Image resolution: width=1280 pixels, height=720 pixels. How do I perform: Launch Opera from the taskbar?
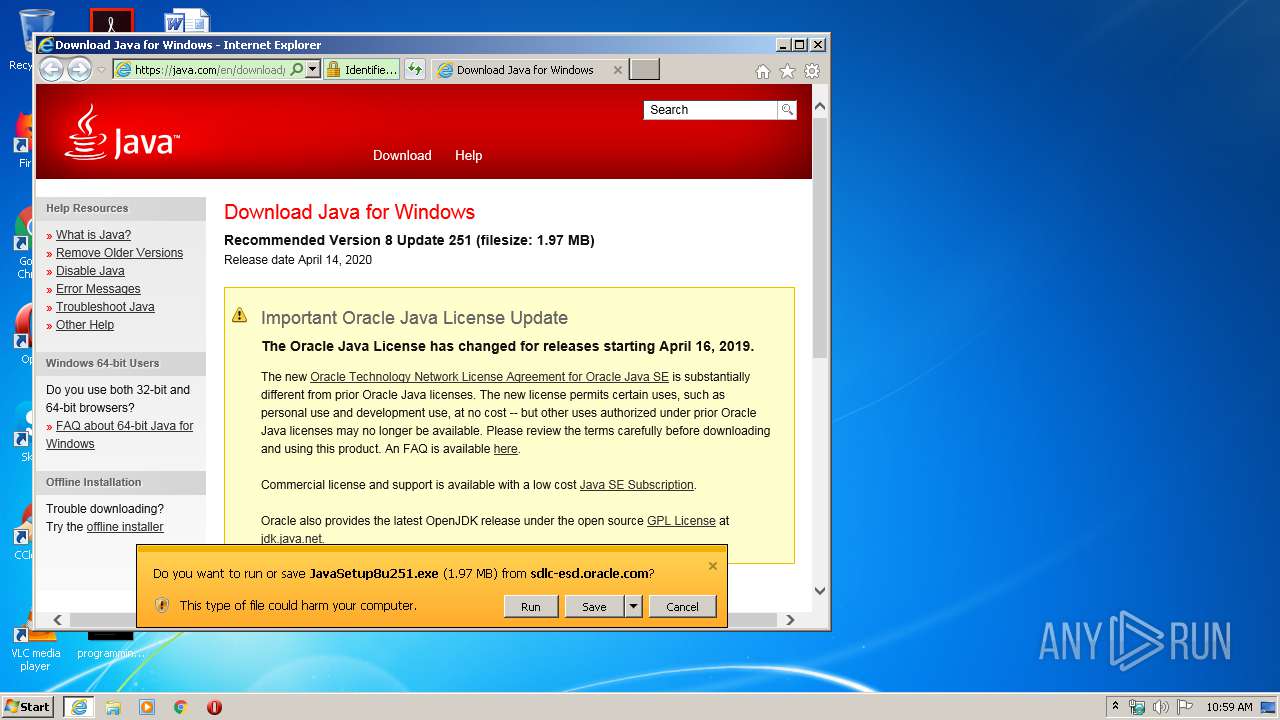214,707
